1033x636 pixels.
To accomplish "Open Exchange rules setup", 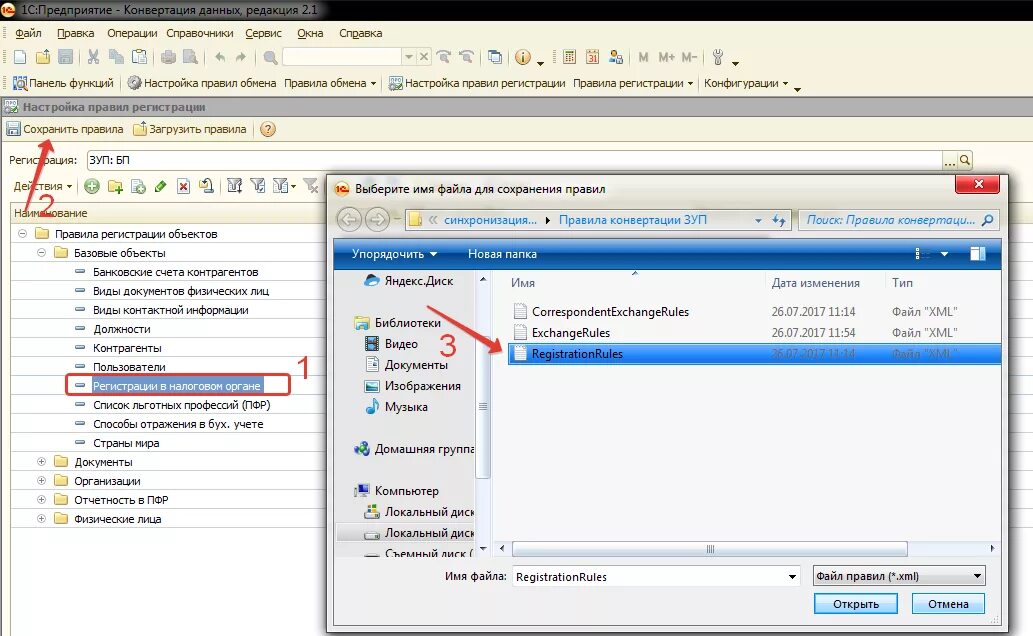I will point(202,83).
